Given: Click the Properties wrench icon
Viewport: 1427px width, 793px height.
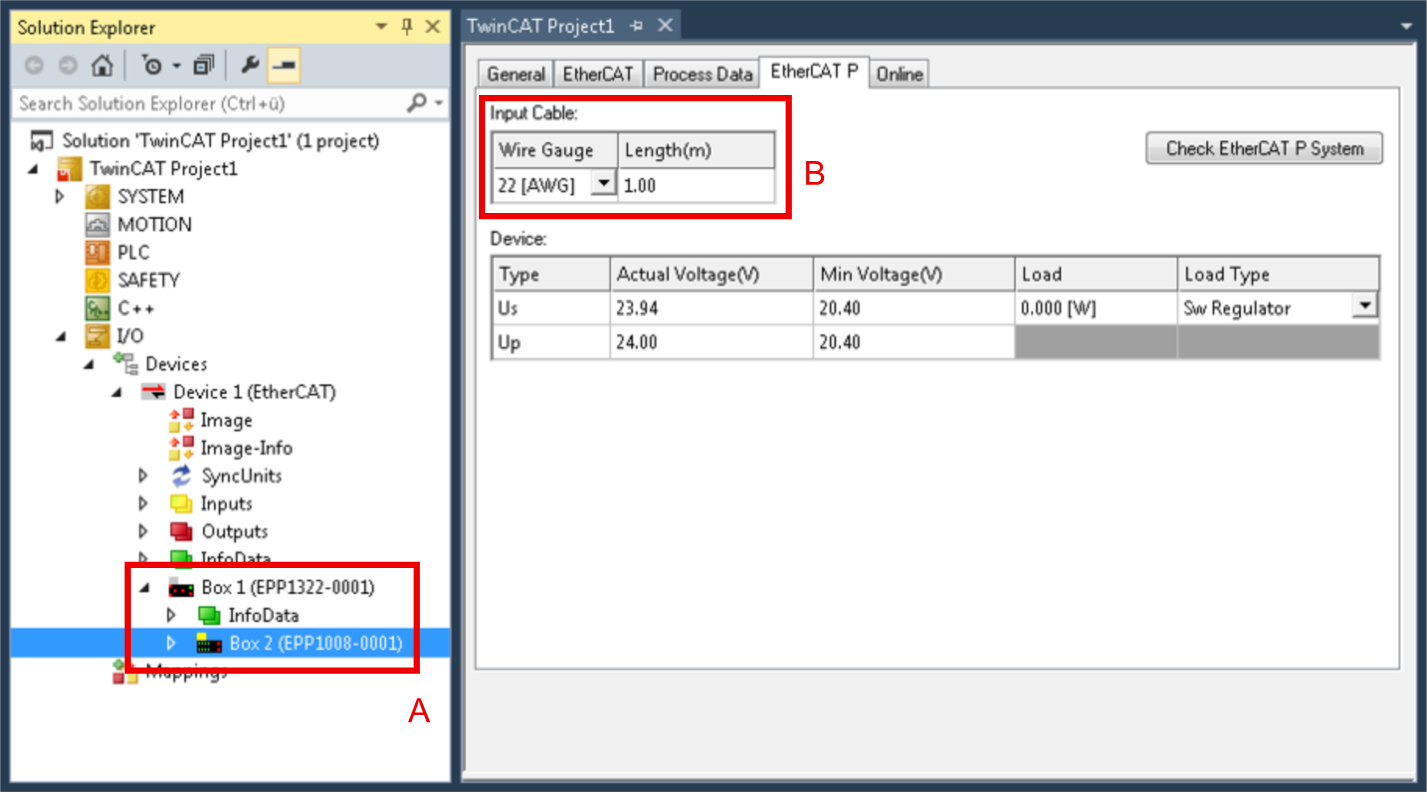Looking at the screenshot, I should pyautogui.click(x=250, y=66).
